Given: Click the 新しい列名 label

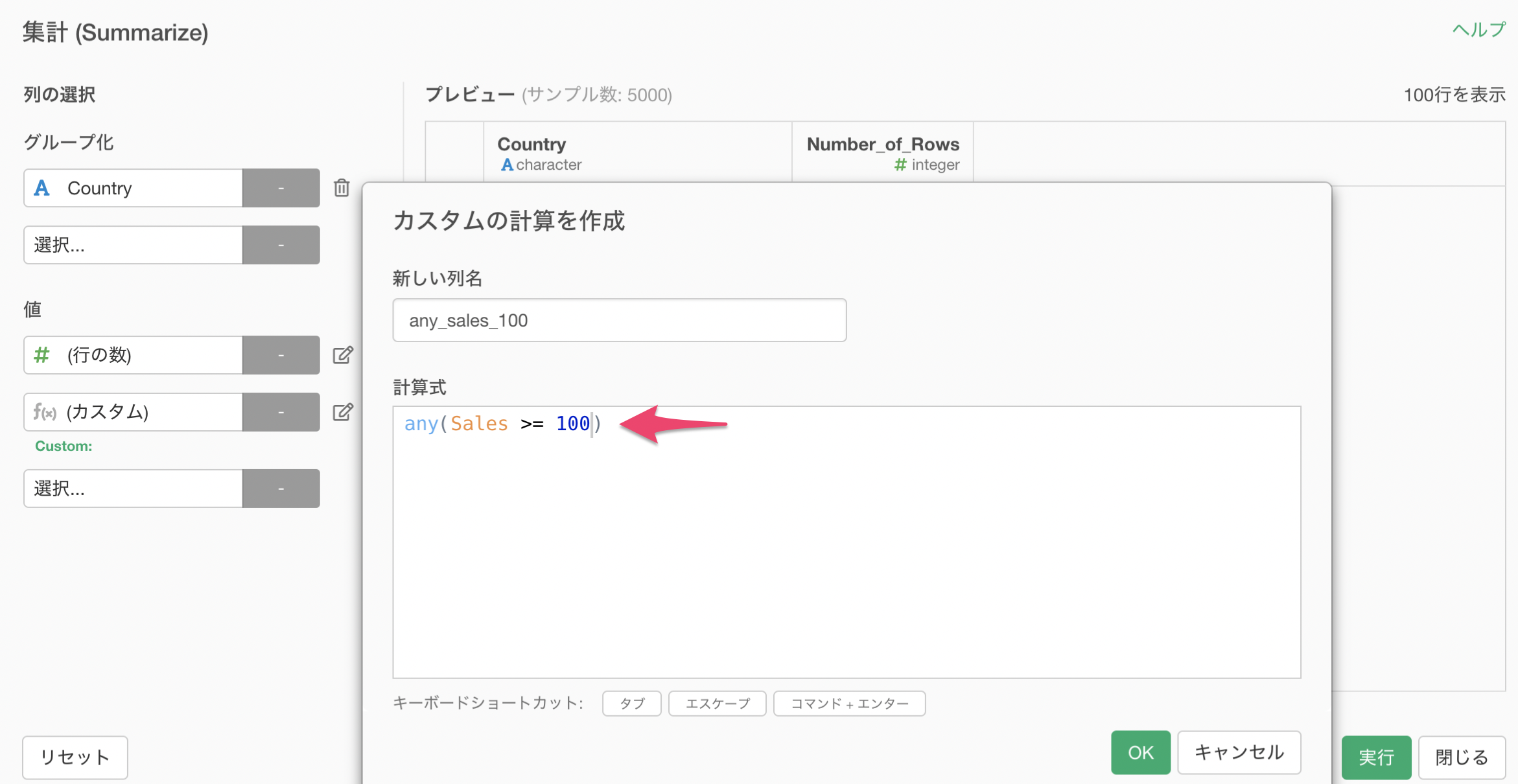Looking at the screenshot, I should (x=438, y=279).
